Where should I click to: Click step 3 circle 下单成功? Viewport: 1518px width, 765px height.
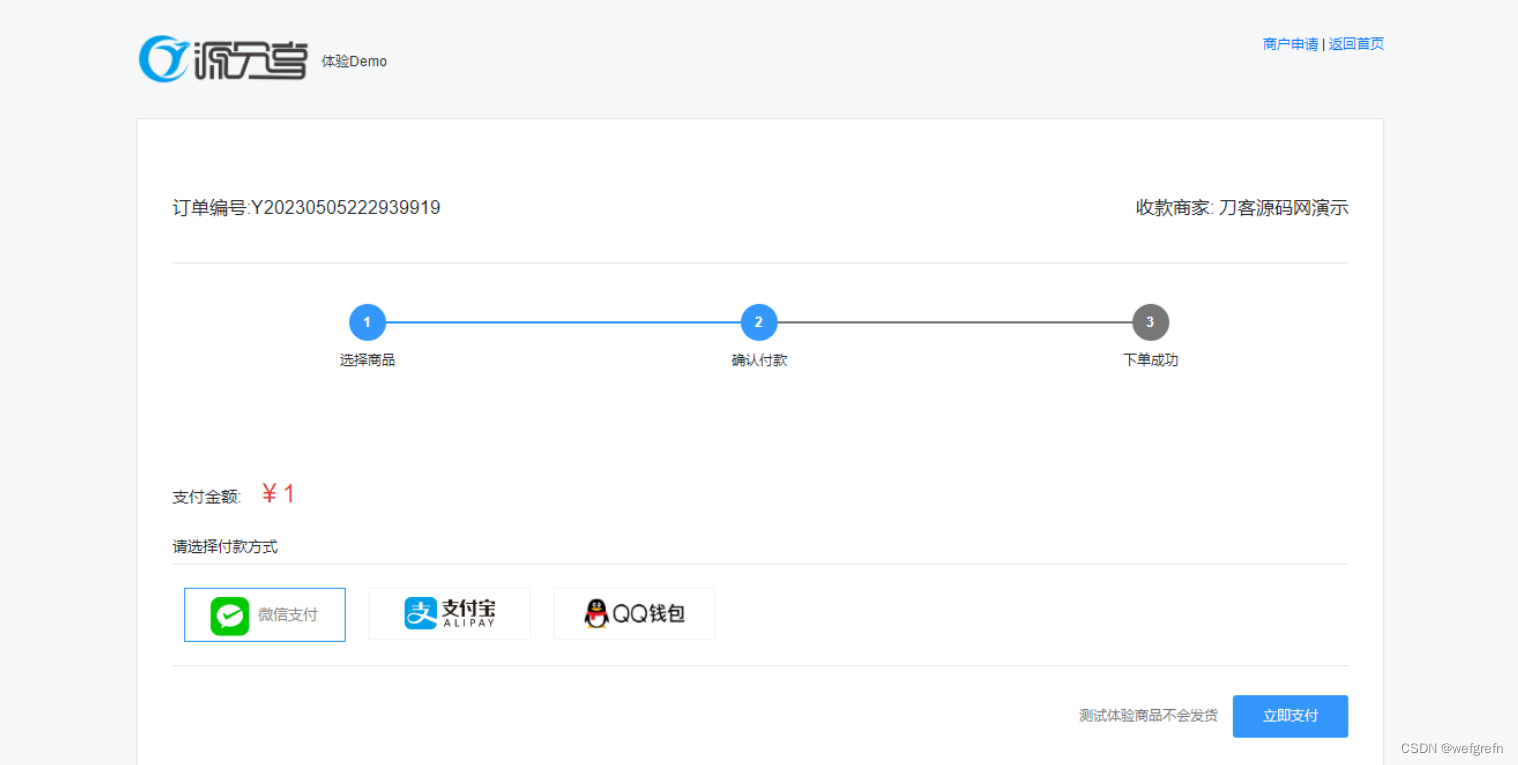pos(1150,322)
